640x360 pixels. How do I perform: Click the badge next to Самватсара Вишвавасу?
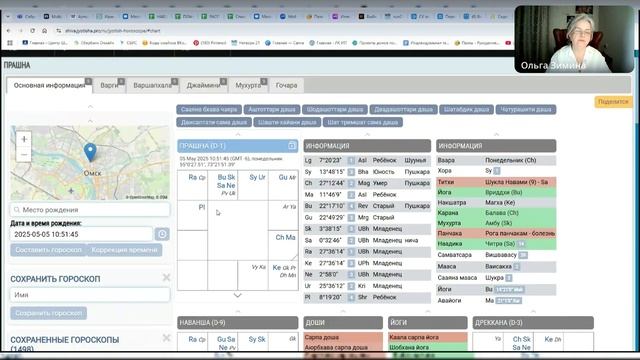coord(523,255)
